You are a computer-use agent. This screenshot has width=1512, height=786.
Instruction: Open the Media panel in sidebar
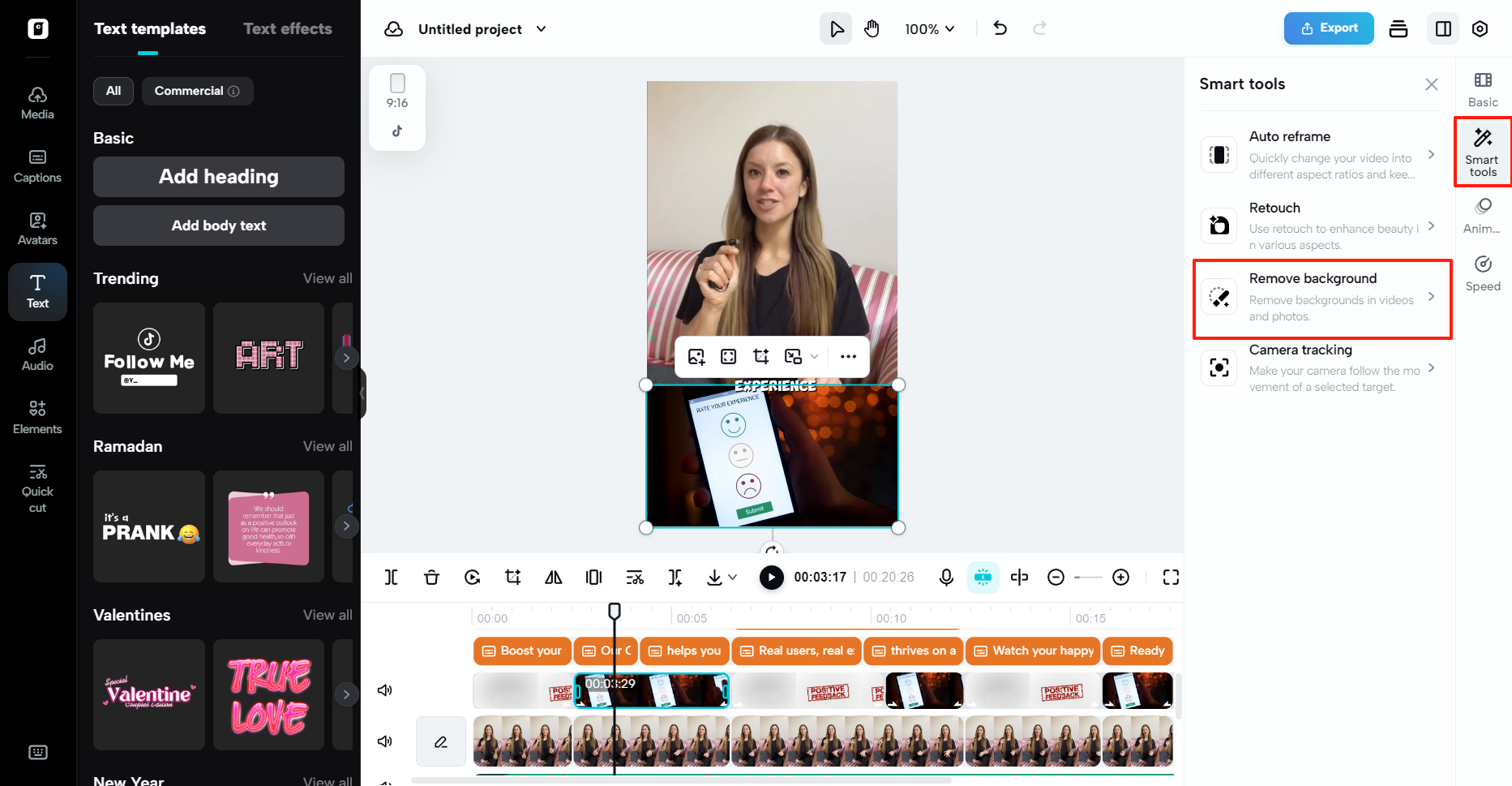click(x=37, y=103)
